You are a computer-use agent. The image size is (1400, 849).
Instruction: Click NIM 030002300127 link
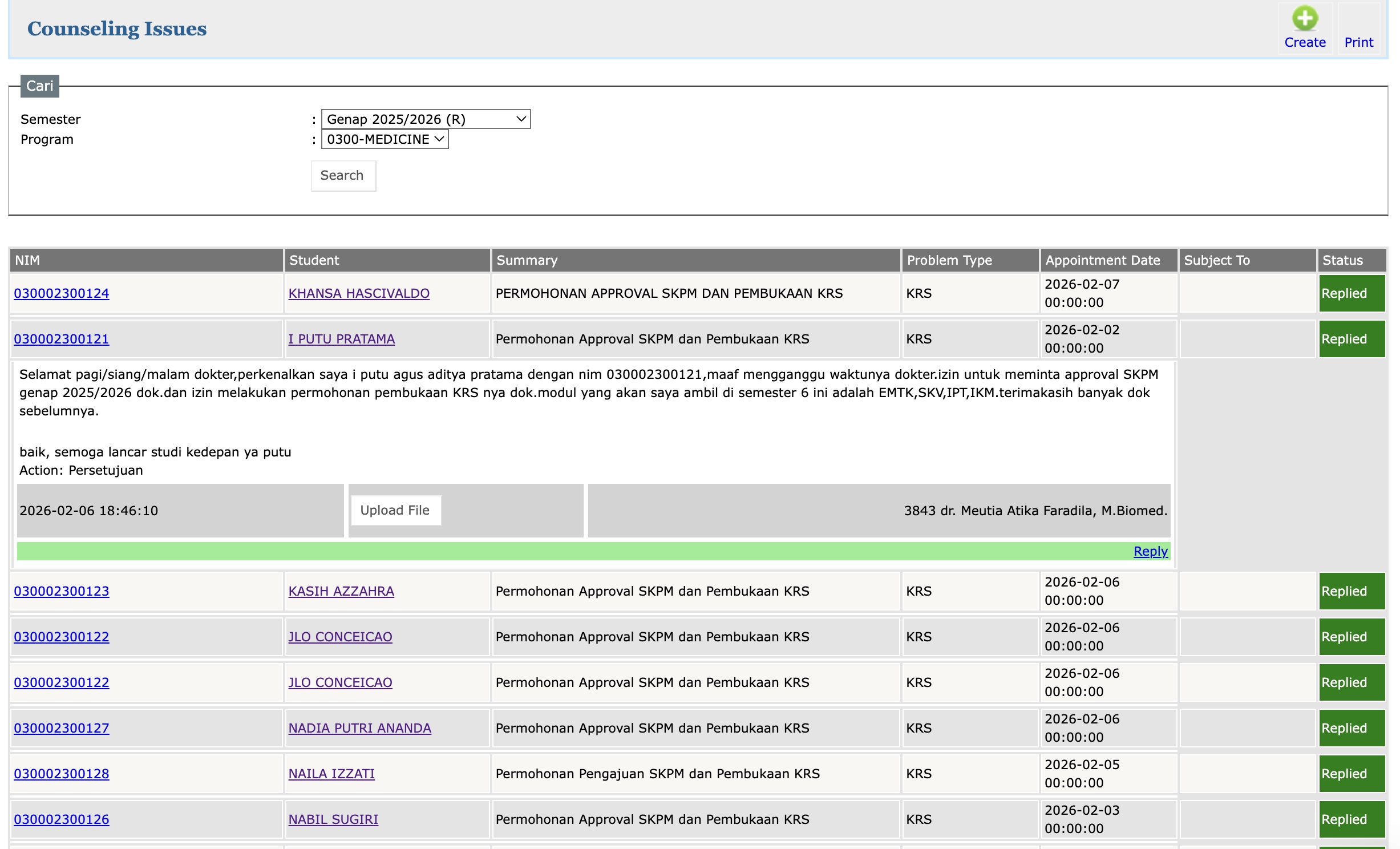(62, 728)
